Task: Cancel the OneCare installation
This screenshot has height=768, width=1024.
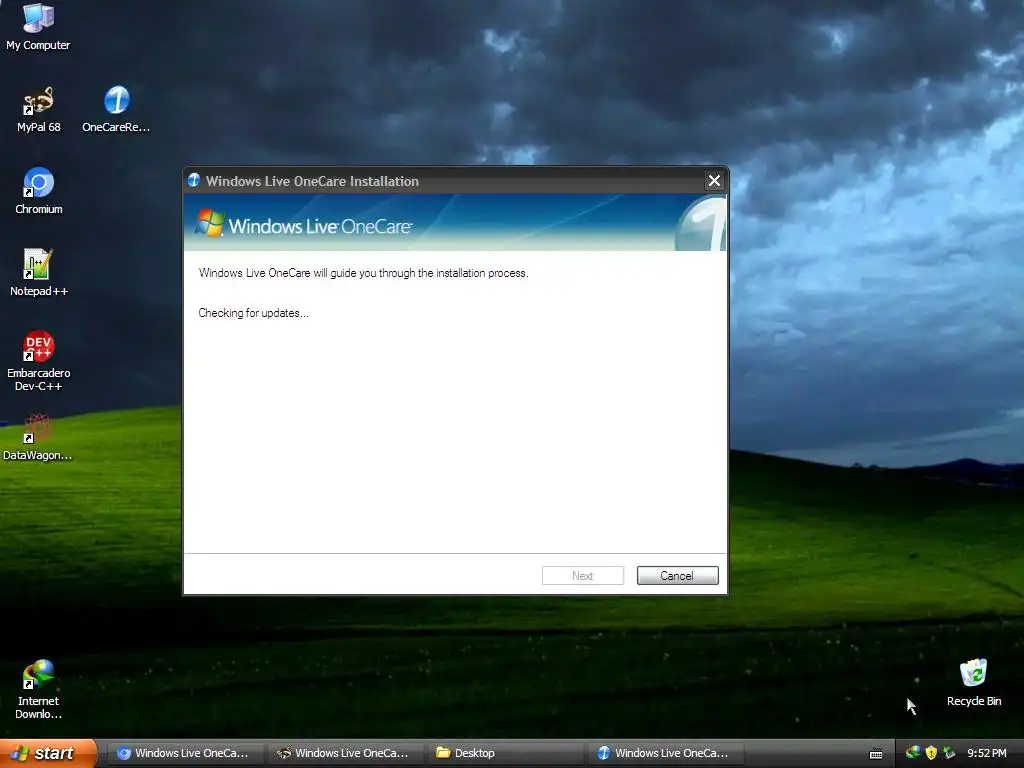Action: click(x=677, y=575)
